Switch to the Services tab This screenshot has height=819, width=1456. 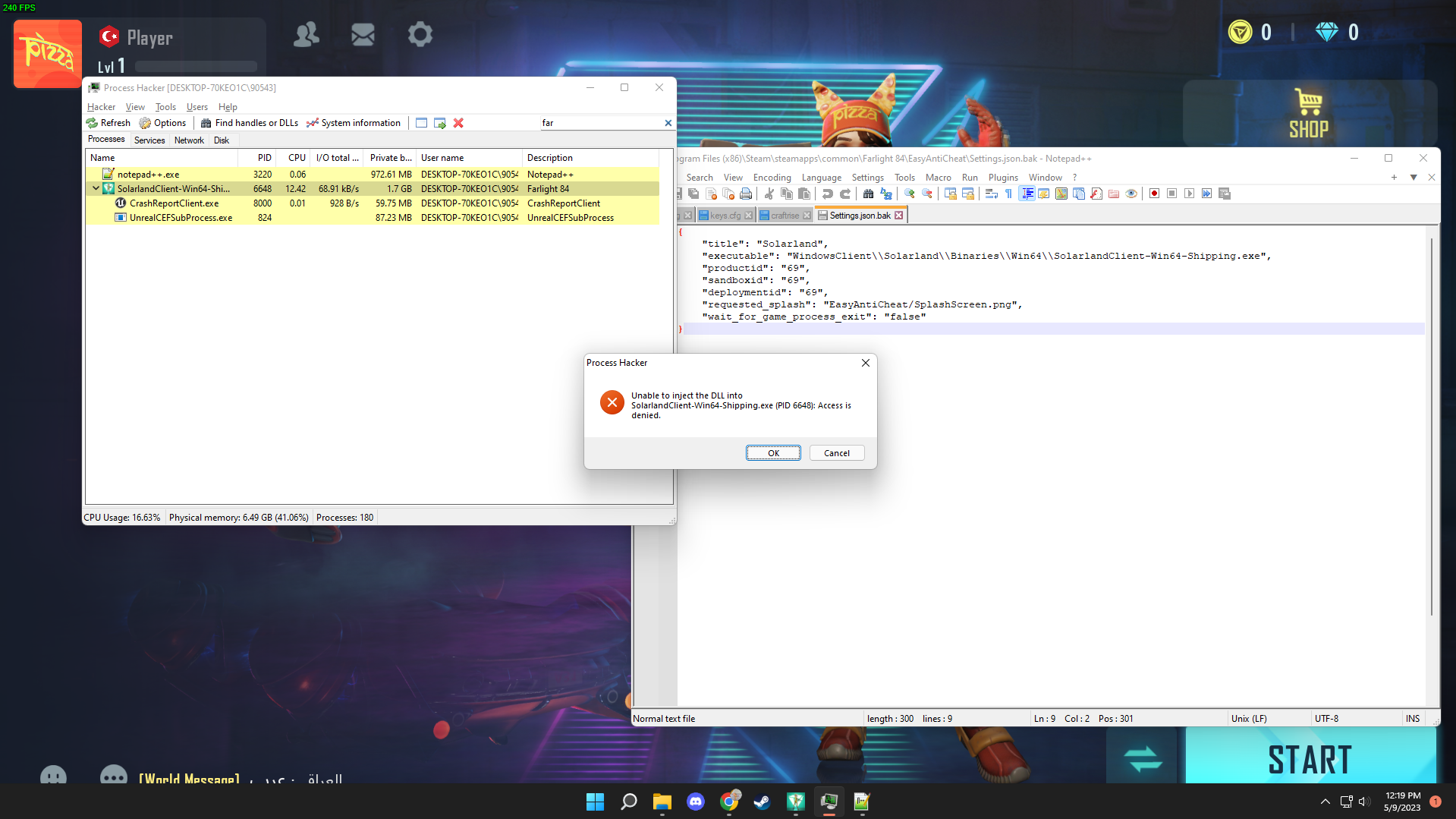(149, 140)
